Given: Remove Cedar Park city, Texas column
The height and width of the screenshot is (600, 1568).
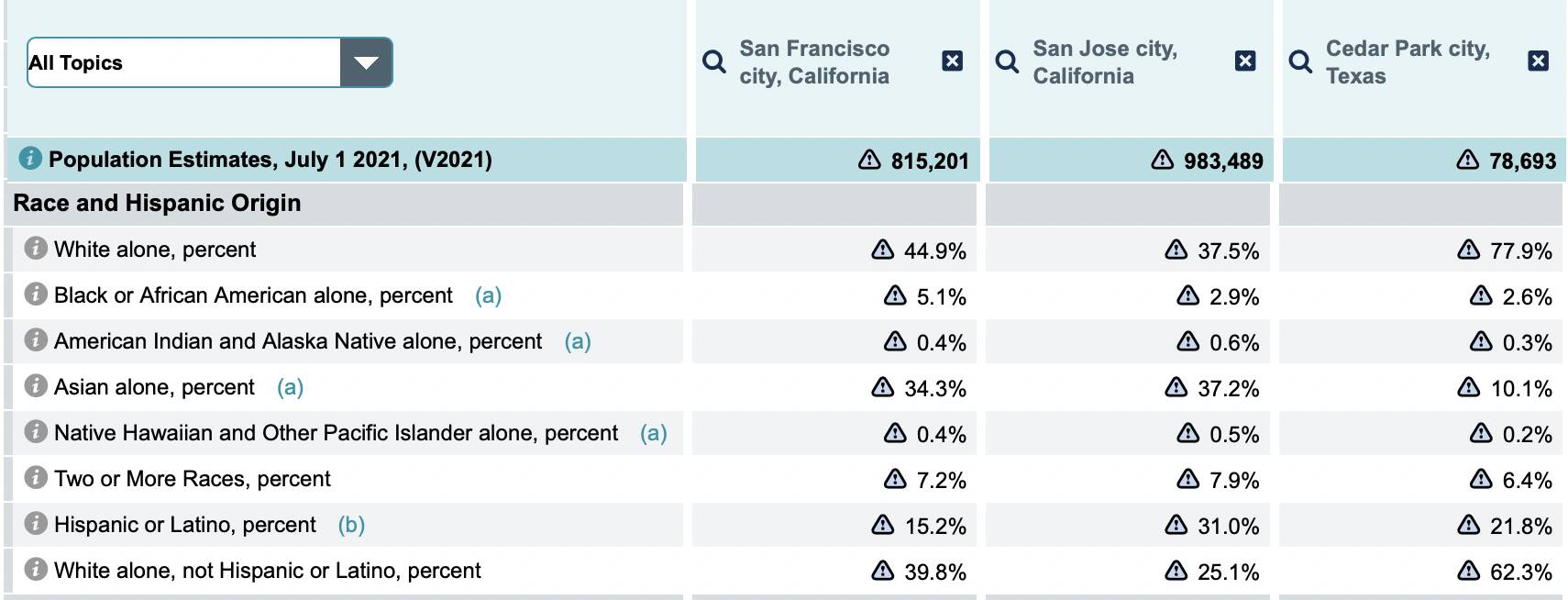Looking at the screenshot, I should (x=1539, y=61).
